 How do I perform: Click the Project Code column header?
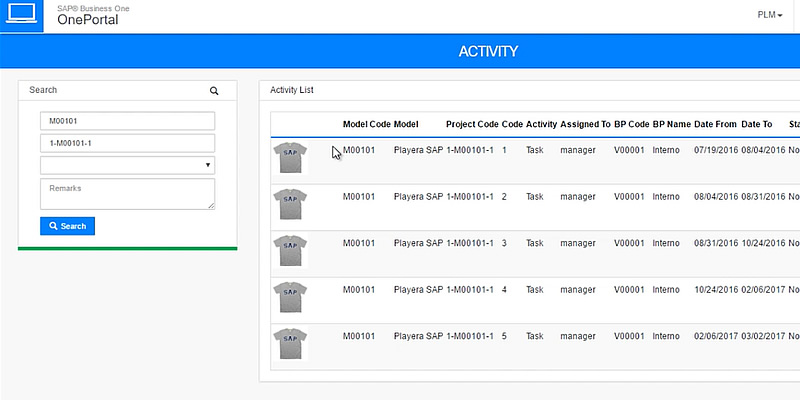click(472, 125)
